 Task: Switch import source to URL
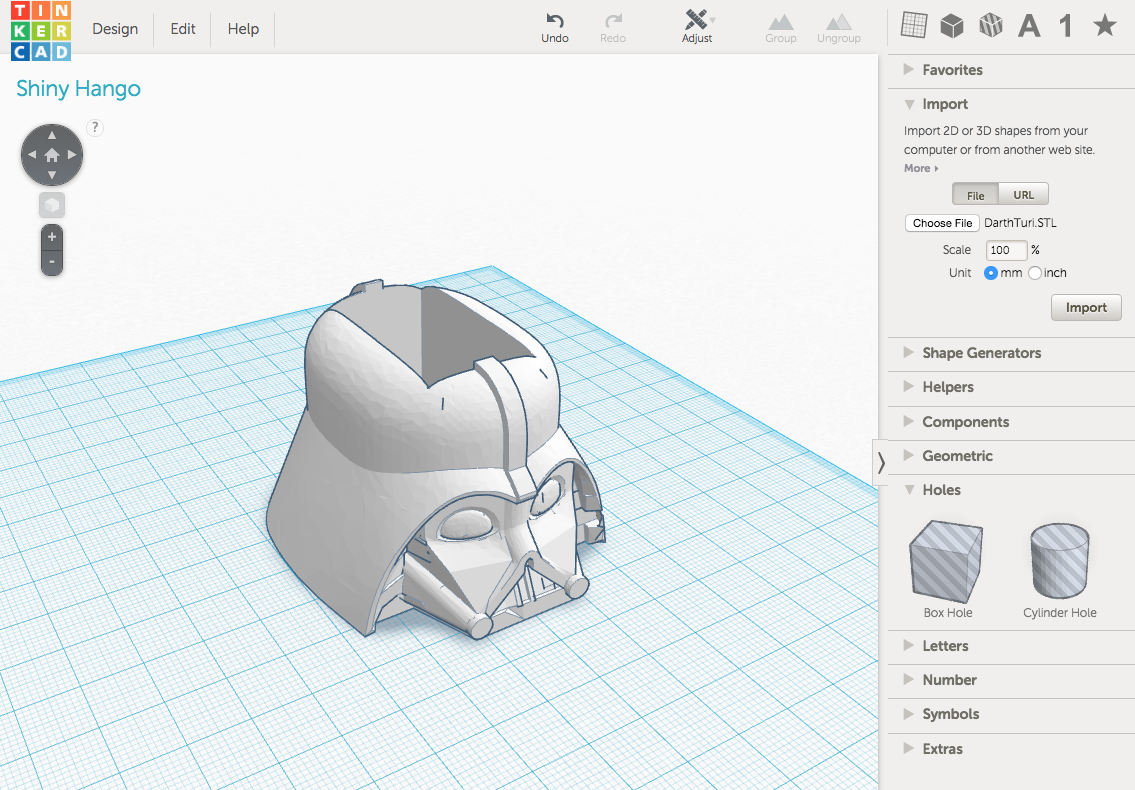tap(1023, 195)
